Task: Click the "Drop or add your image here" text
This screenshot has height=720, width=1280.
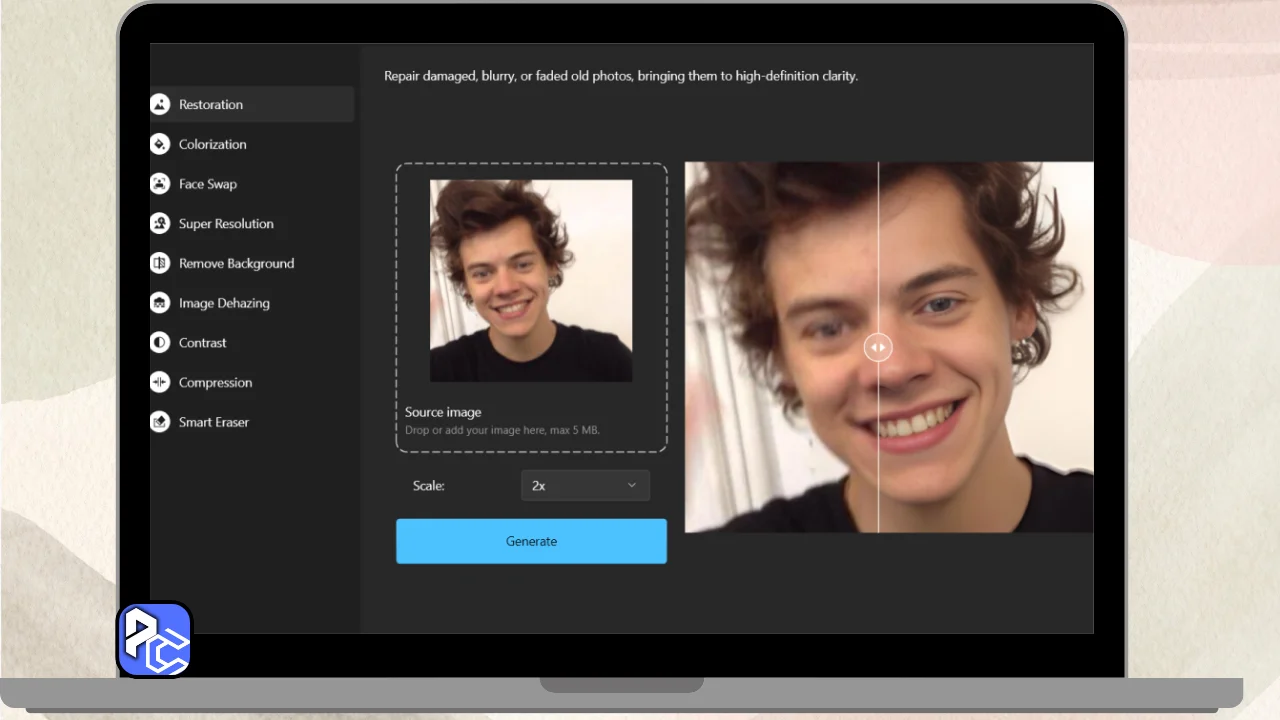Action: (502, 430)
